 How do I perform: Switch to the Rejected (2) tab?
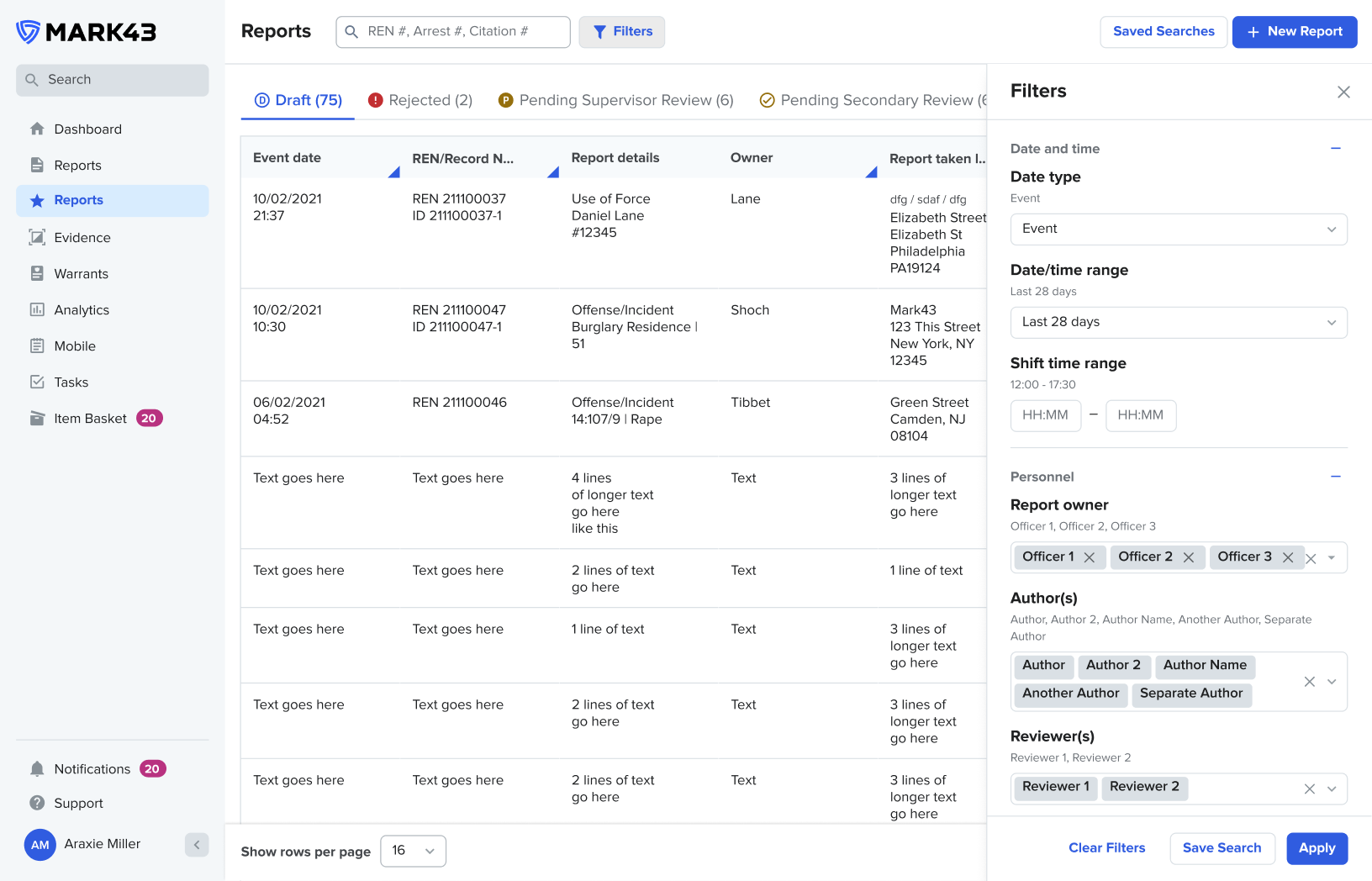click(x=420, y=101)
